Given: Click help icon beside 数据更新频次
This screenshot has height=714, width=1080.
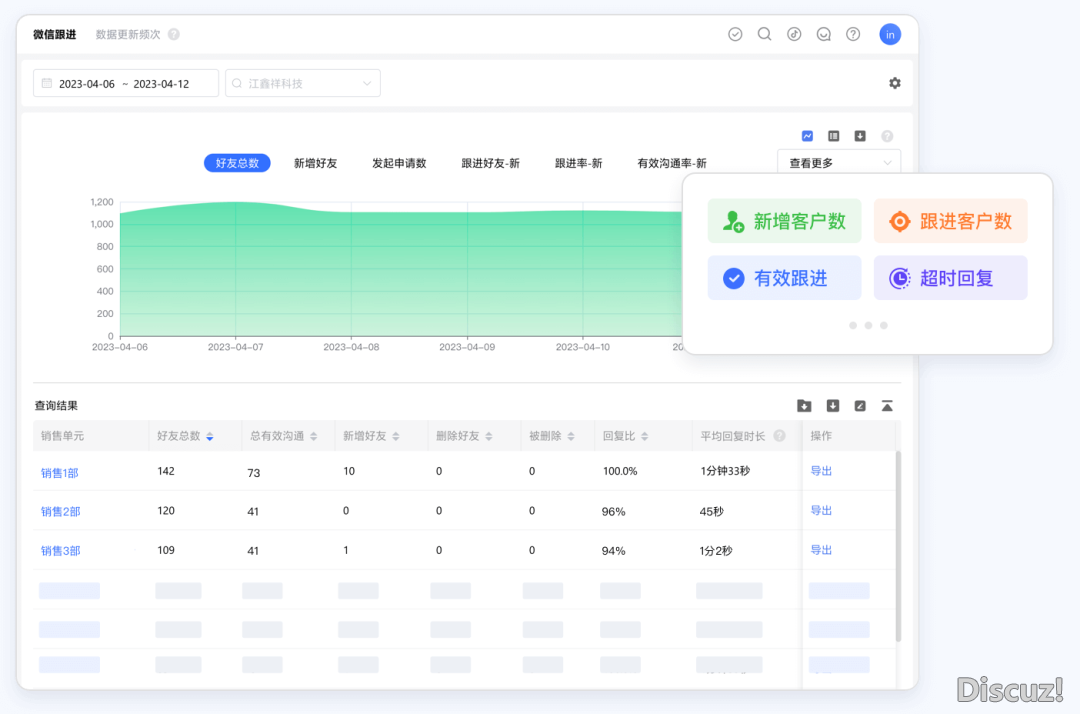Looking at the screenshot, I should [174, 34].
